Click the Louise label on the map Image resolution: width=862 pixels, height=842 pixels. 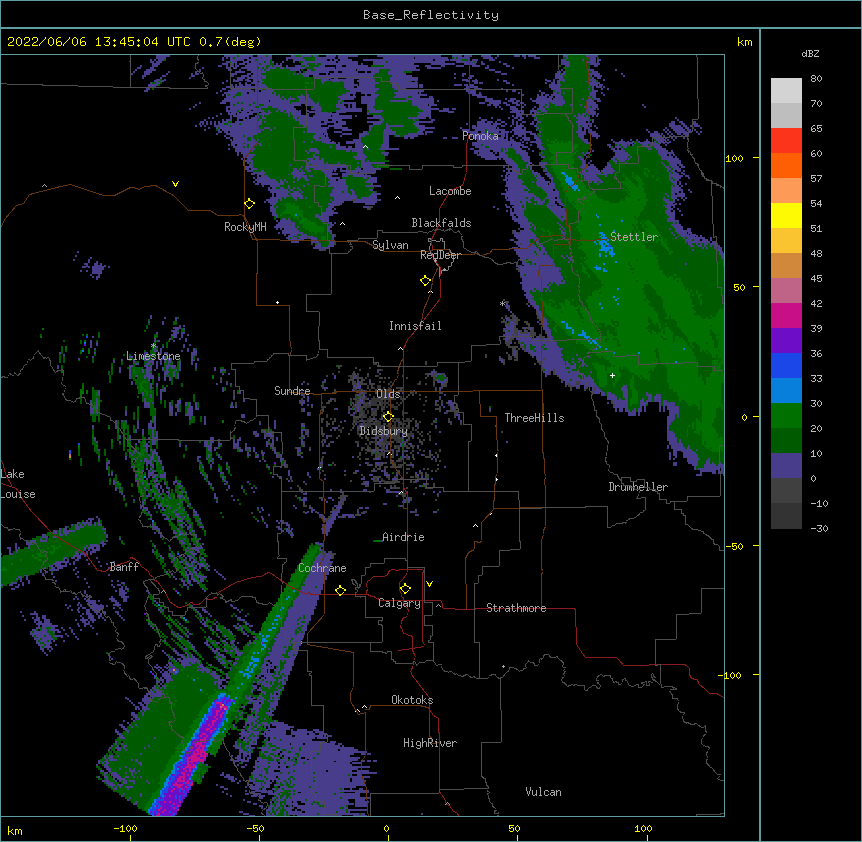(18, 494)
